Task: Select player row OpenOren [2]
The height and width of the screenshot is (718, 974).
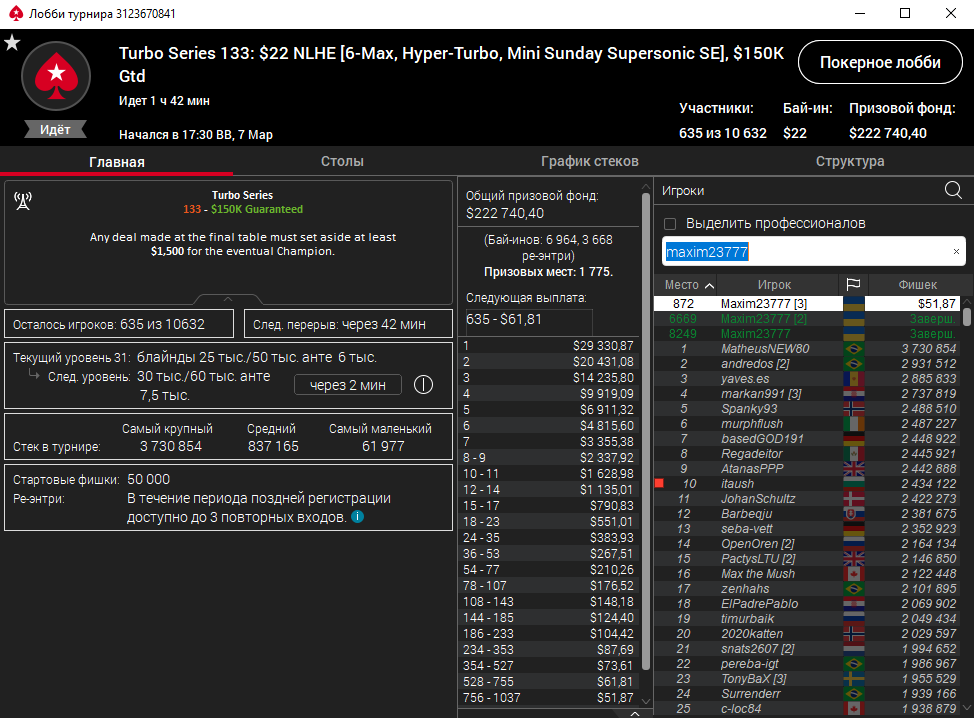Action: click(x=808, y=543)
